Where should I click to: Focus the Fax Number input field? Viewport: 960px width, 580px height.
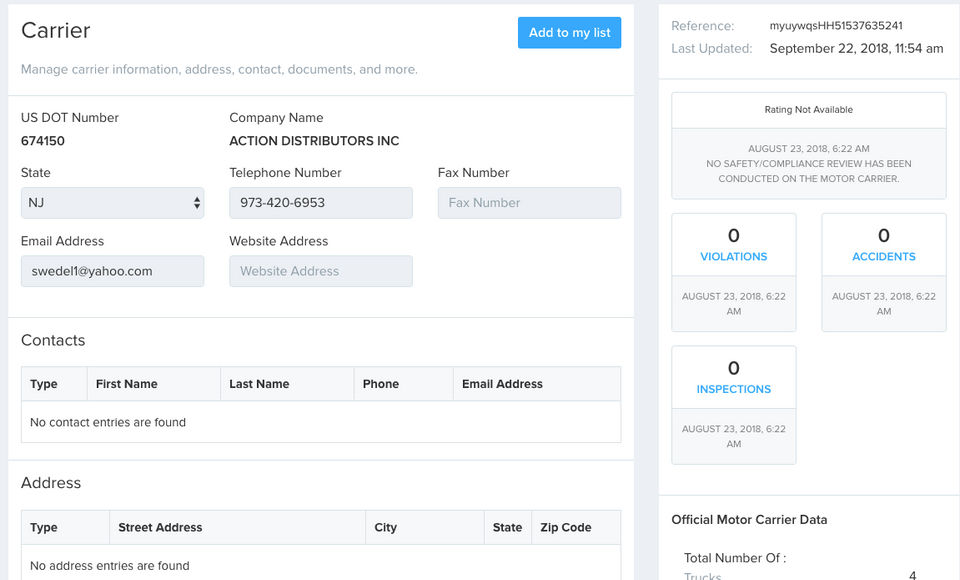point(529,203)
